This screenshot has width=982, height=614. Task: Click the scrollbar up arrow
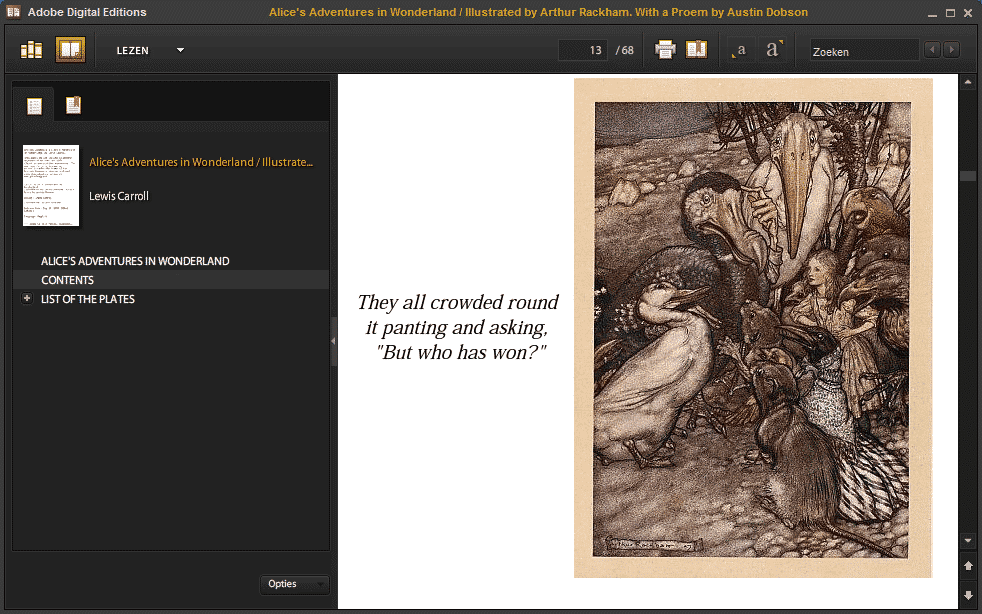pos(968,82)
